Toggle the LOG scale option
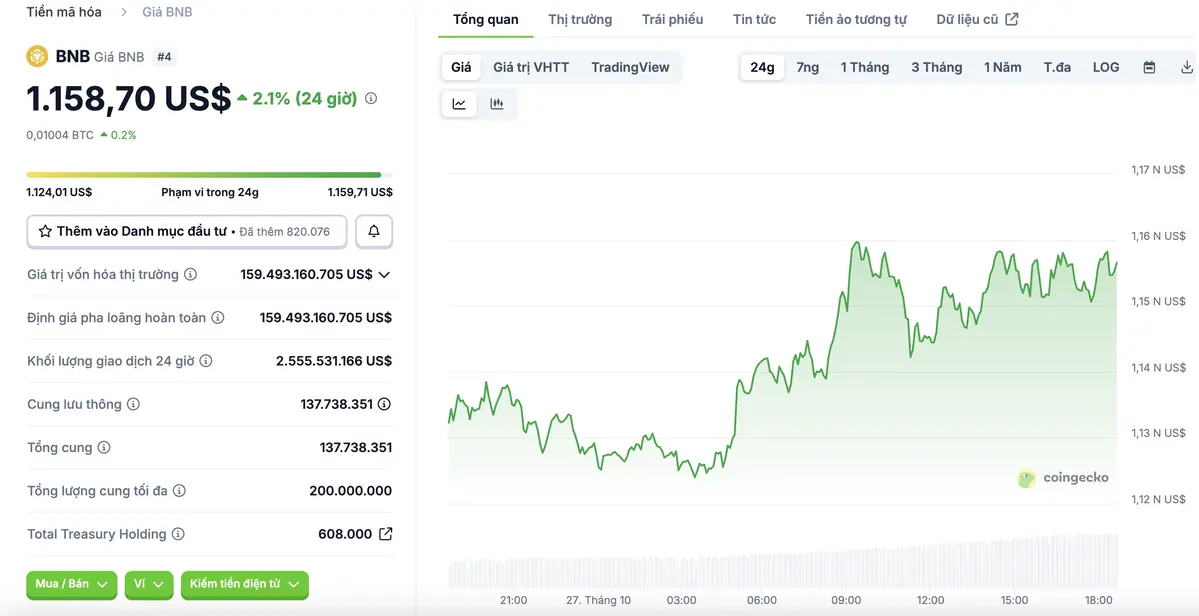Viewport: 1199px width, 616px height. tap(1106, 67)
